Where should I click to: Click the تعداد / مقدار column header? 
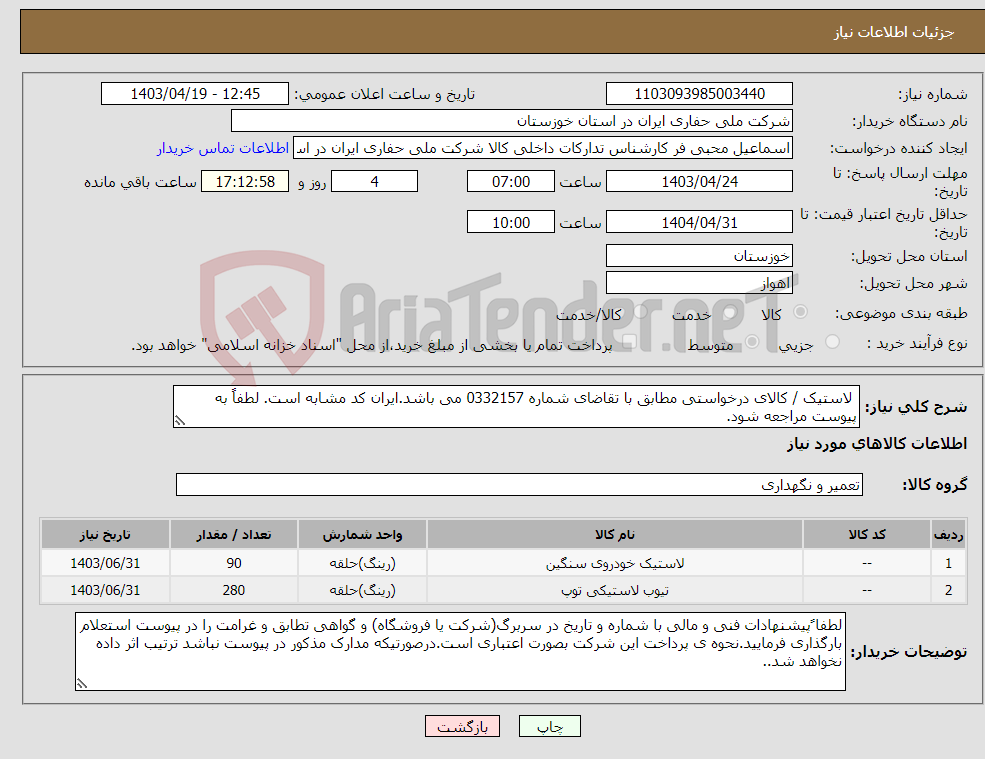pos(234,534)
